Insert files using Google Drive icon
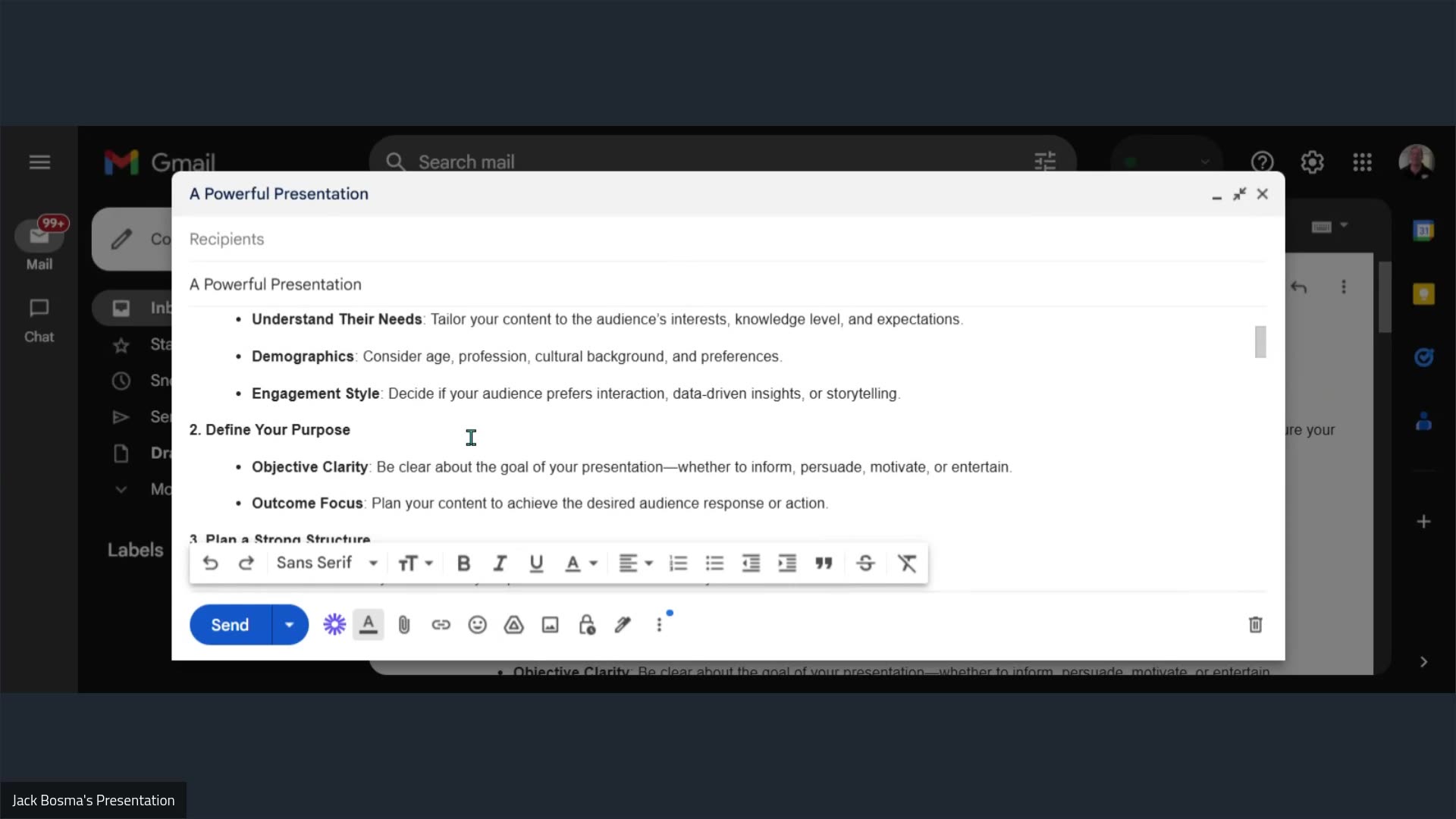 [514, 625]
